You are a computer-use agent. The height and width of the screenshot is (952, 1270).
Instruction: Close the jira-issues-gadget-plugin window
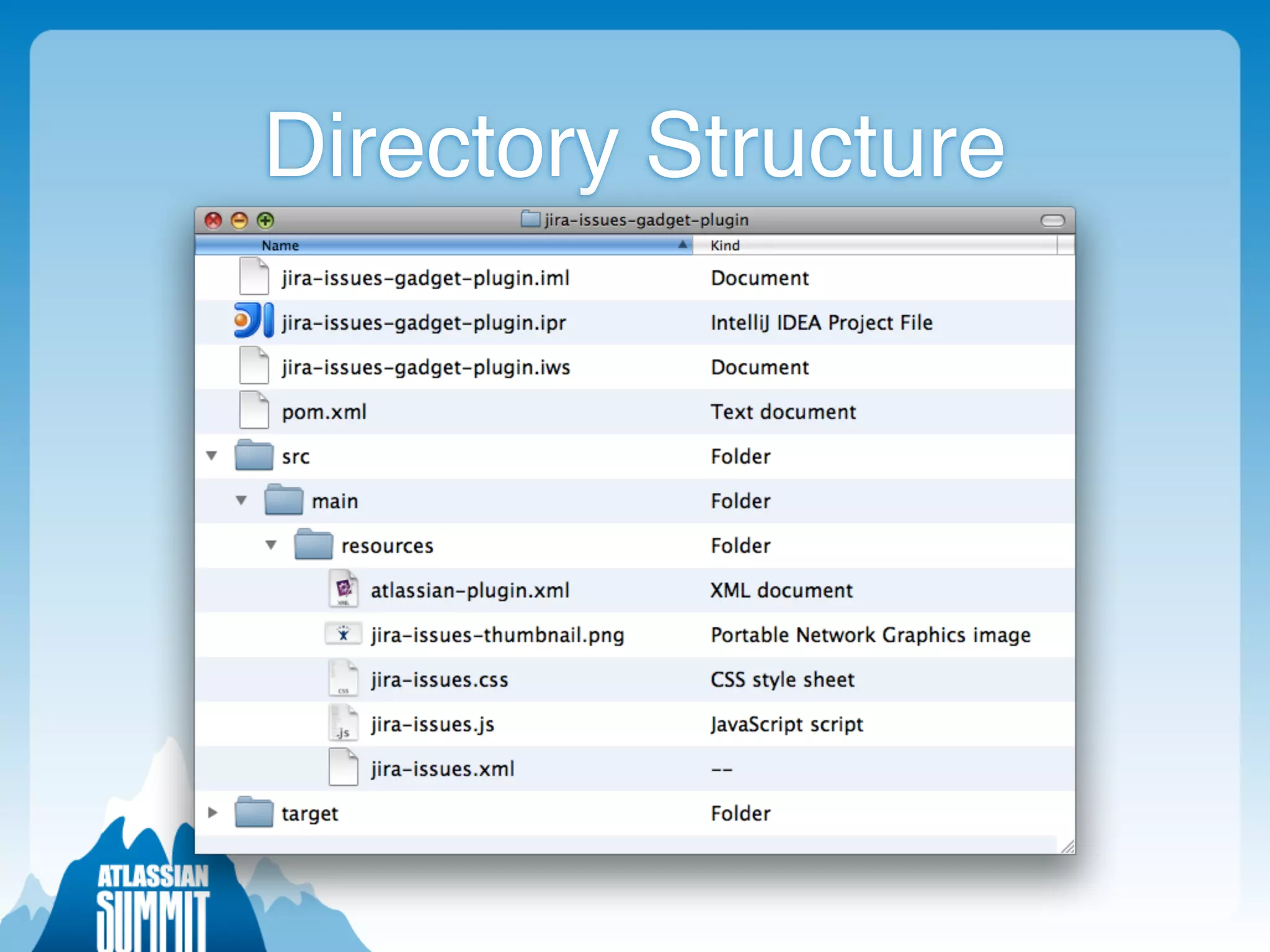pos(213,220)
